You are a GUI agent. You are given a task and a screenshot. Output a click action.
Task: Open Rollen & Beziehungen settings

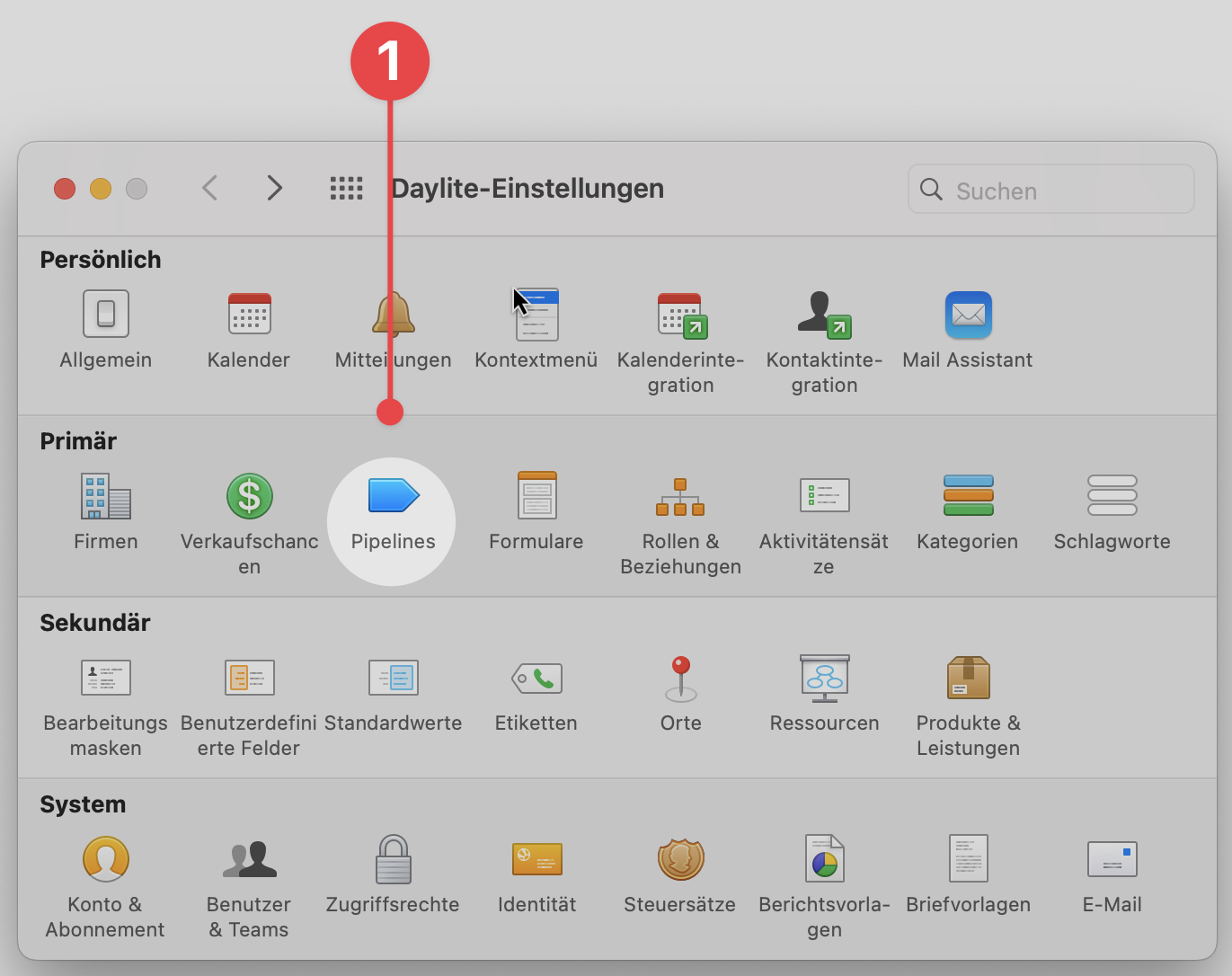tap(680, 497)
